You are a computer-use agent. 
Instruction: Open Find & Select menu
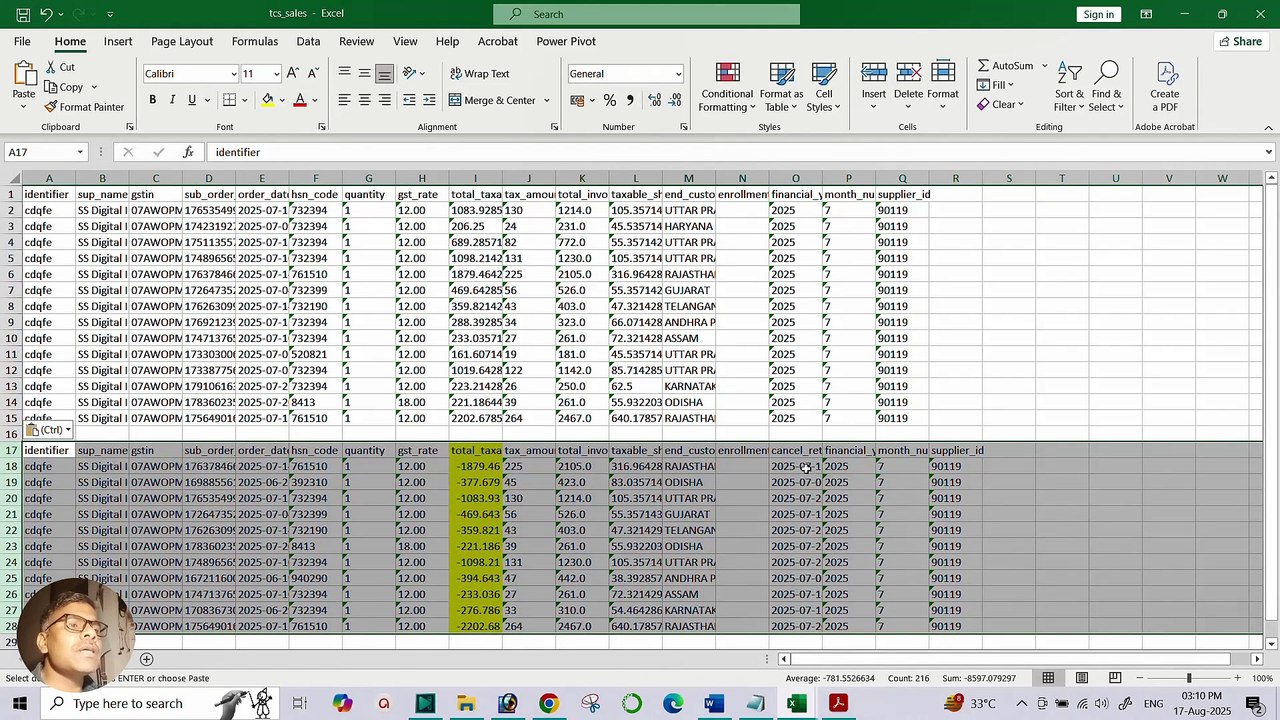point(1106,87)
